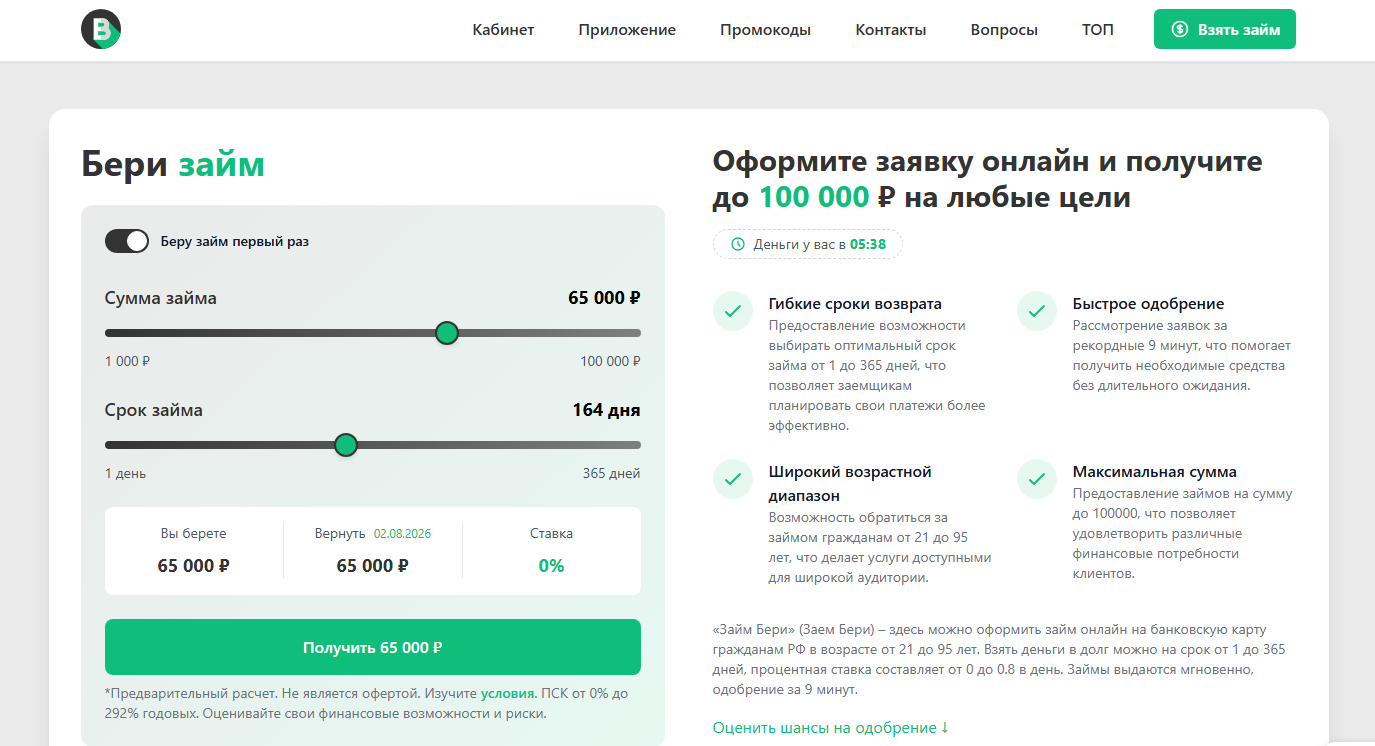Click checkmark icon beside Максимальная сумма
Image resolution: width=1375 pixels, height=746 pixels.
coord(1037,479)
